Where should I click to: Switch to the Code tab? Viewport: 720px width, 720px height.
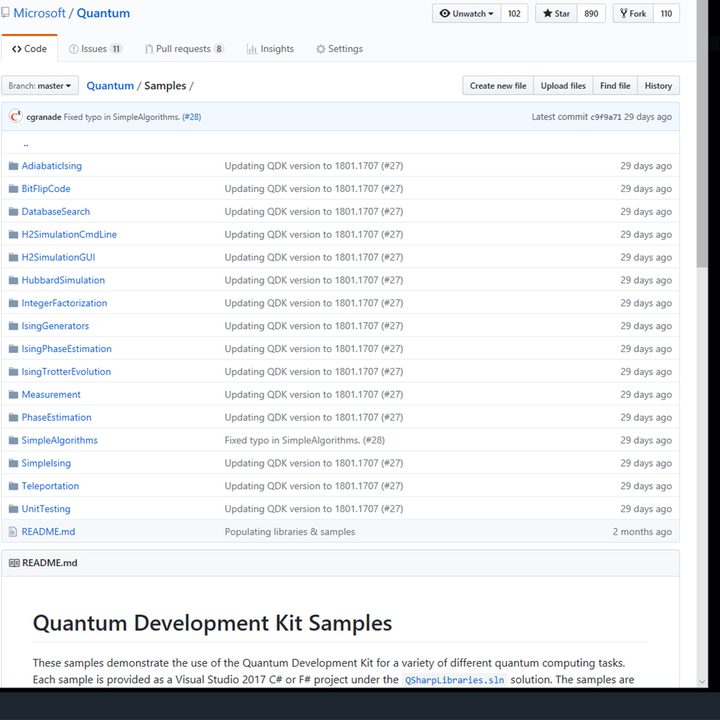click(x=29, y=49)
